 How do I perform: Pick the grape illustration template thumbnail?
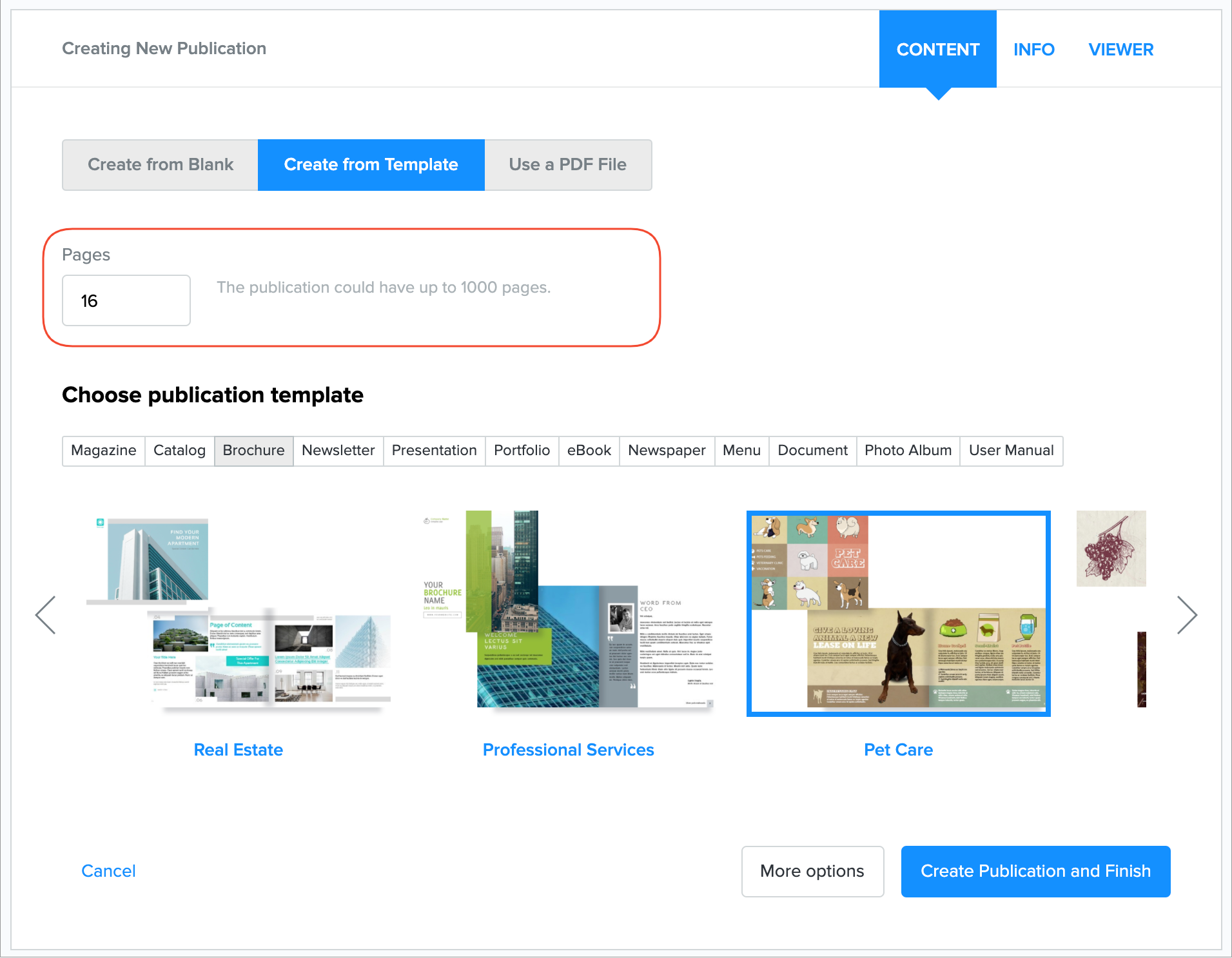[1111, 549]
